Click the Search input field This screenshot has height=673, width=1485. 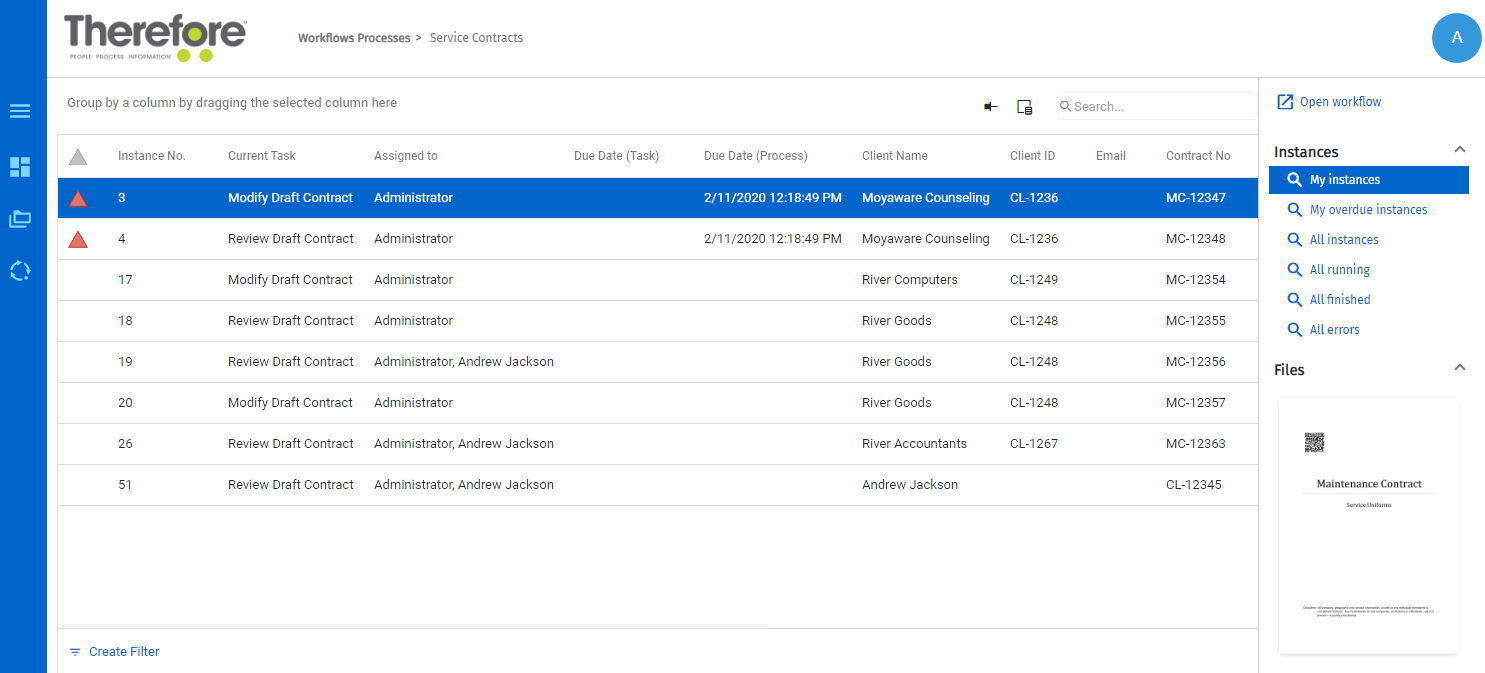pos(1160,107)
